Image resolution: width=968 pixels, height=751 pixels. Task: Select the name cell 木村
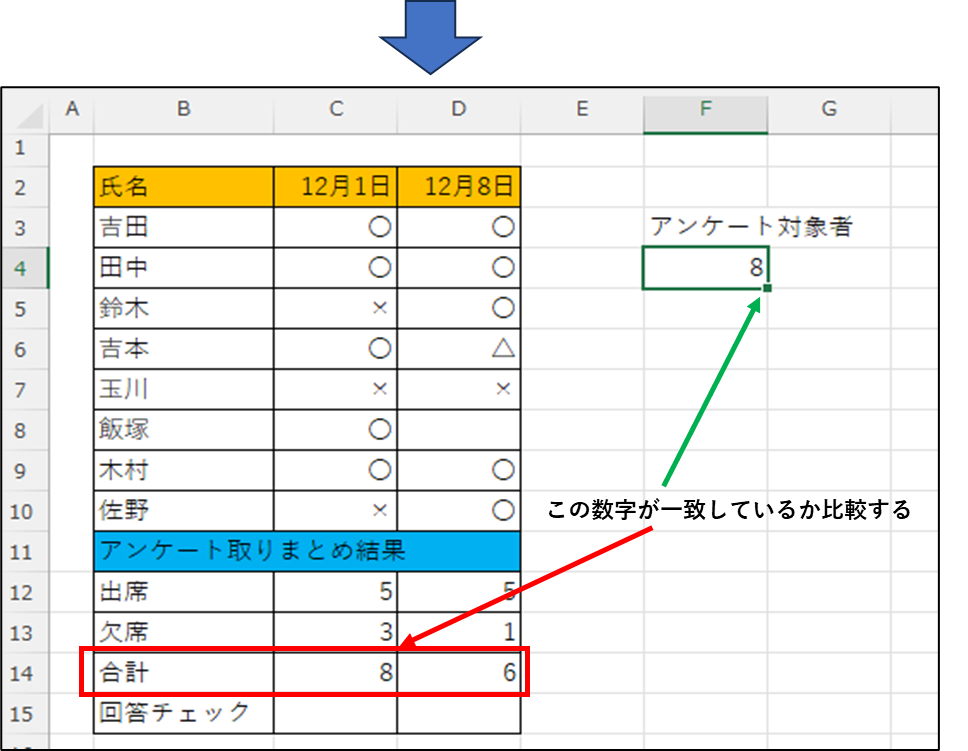[183, 471]
